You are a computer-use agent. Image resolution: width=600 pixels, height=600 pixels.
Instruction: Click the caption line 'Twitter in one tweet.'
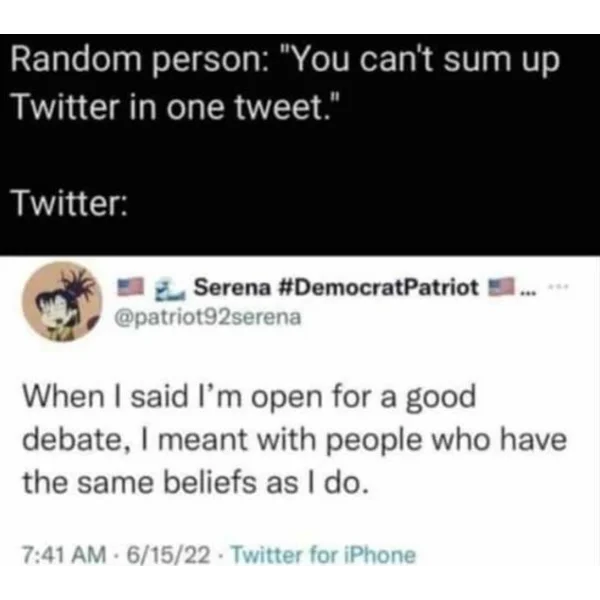(176, 108)
